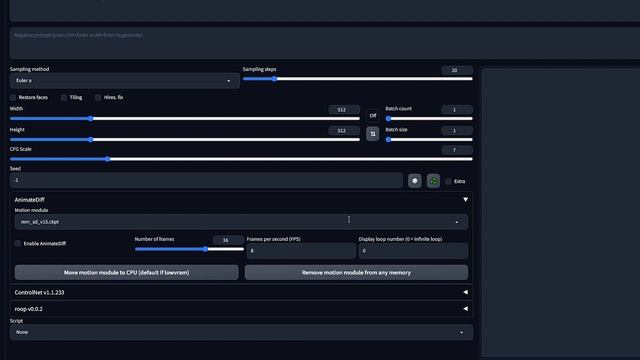This screenshot has width=640, height=360.
Task: Click the Sampling steps slider handle
Action: pos(275,79)
